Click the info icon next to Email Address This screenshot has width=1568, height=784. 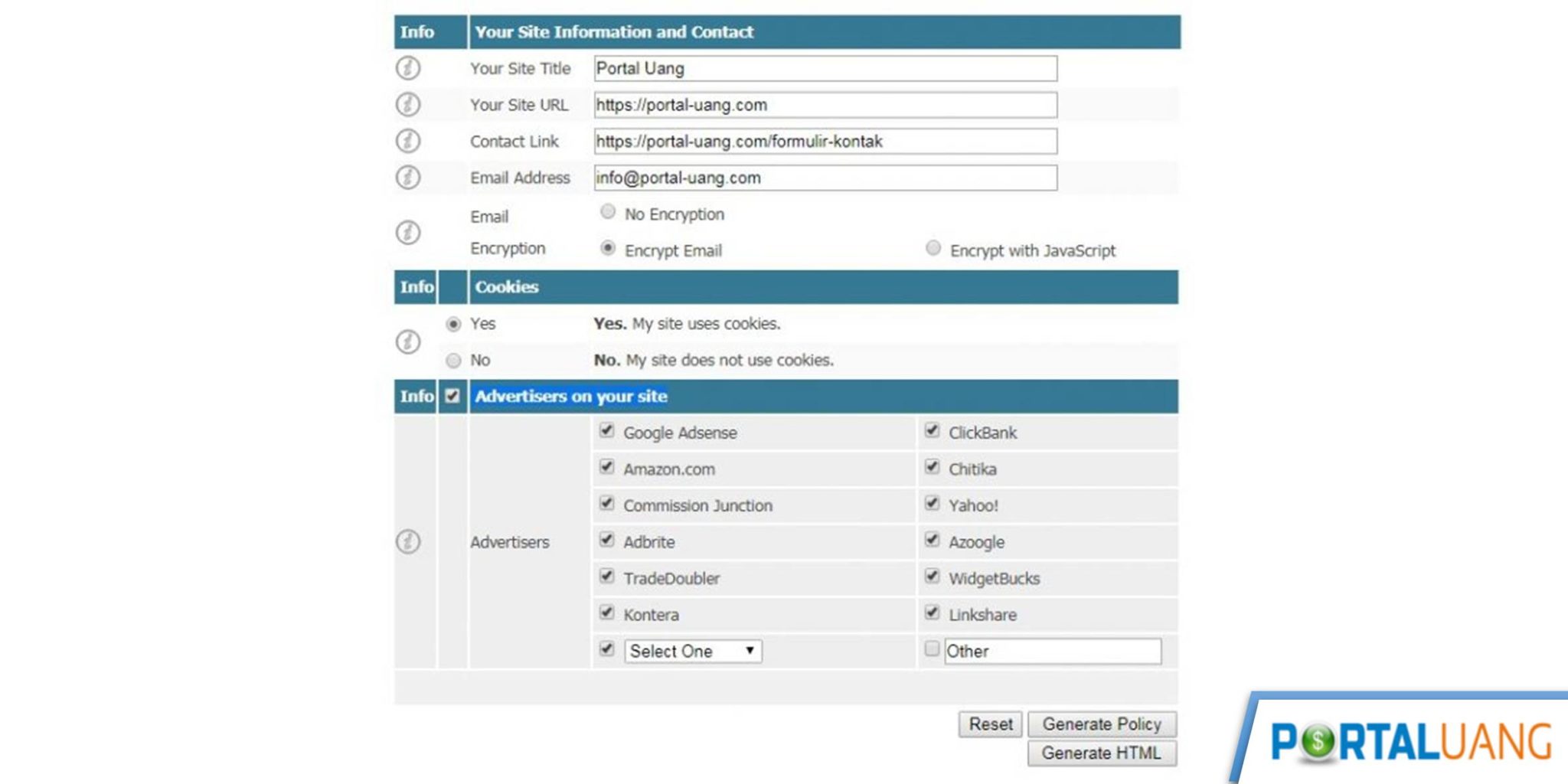407,178
